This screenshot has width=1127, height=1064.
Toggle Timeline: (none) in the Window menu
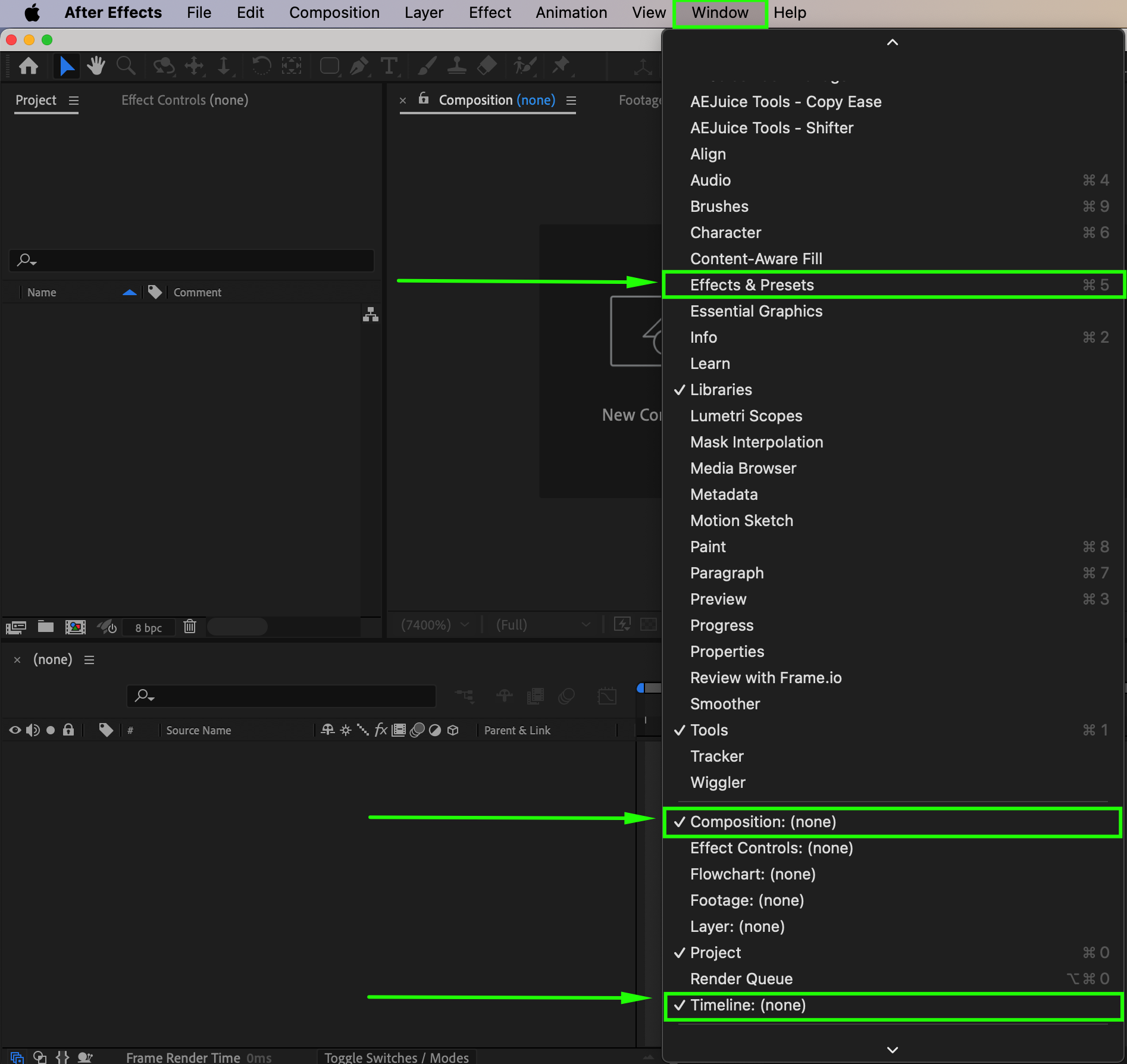point(747,1005)
